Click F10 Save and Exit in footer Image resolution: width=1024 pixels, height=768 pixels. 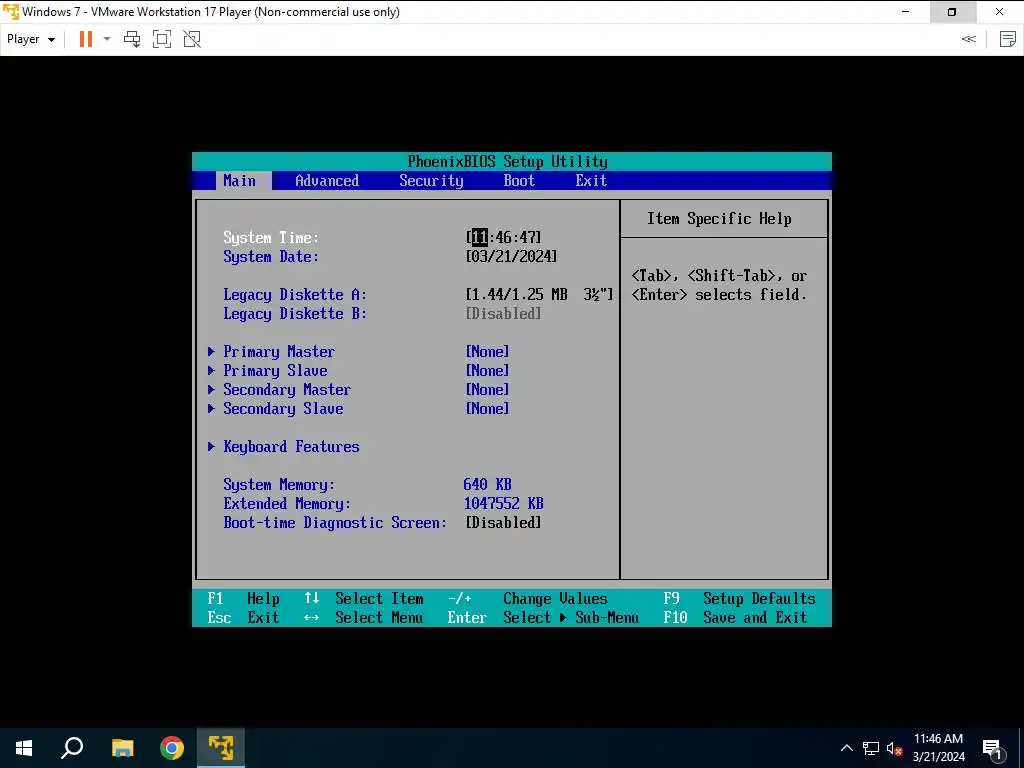tap(735, 617)
